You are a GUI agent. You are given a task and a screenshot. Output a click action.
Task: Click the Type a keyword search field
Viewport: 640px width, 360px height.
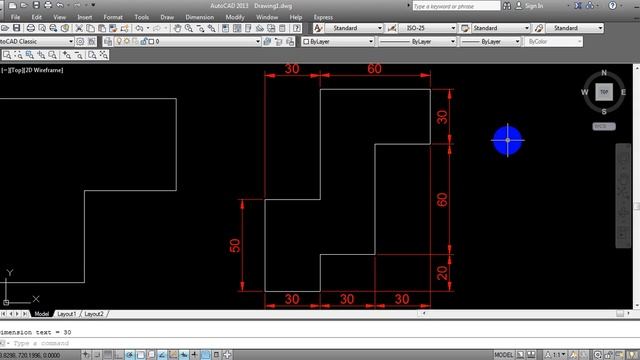(x=456, y=6)
